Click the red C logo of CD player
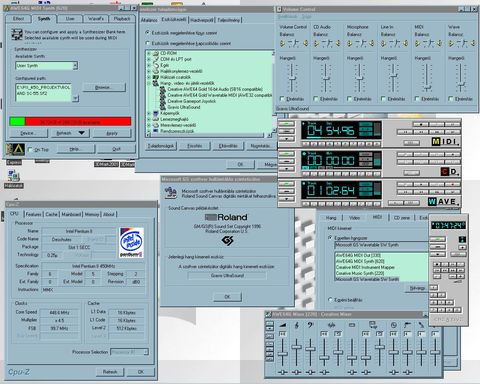 pos(445,172)
